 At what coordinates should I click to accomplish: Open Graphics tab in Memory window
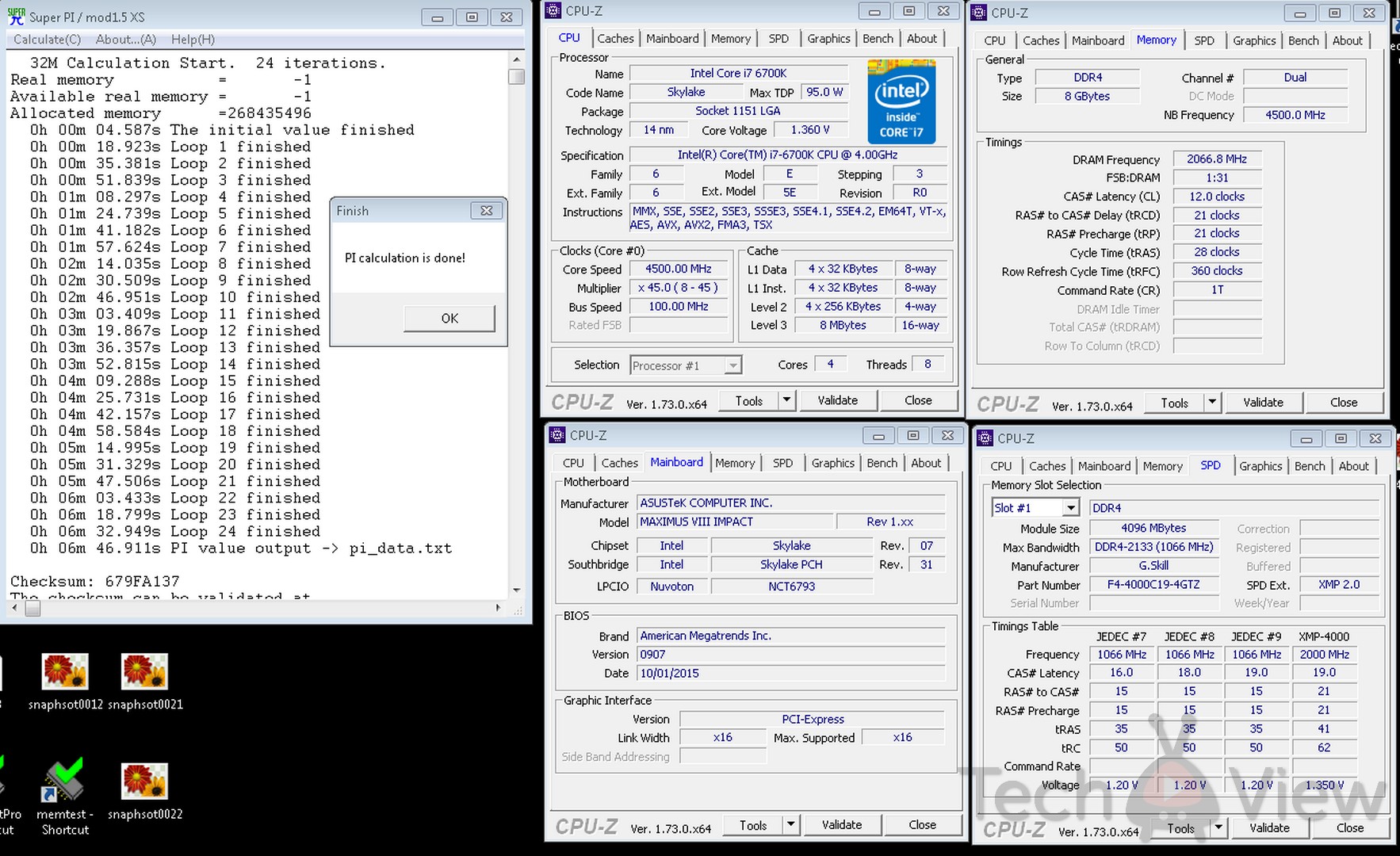tap(1254, 40)
